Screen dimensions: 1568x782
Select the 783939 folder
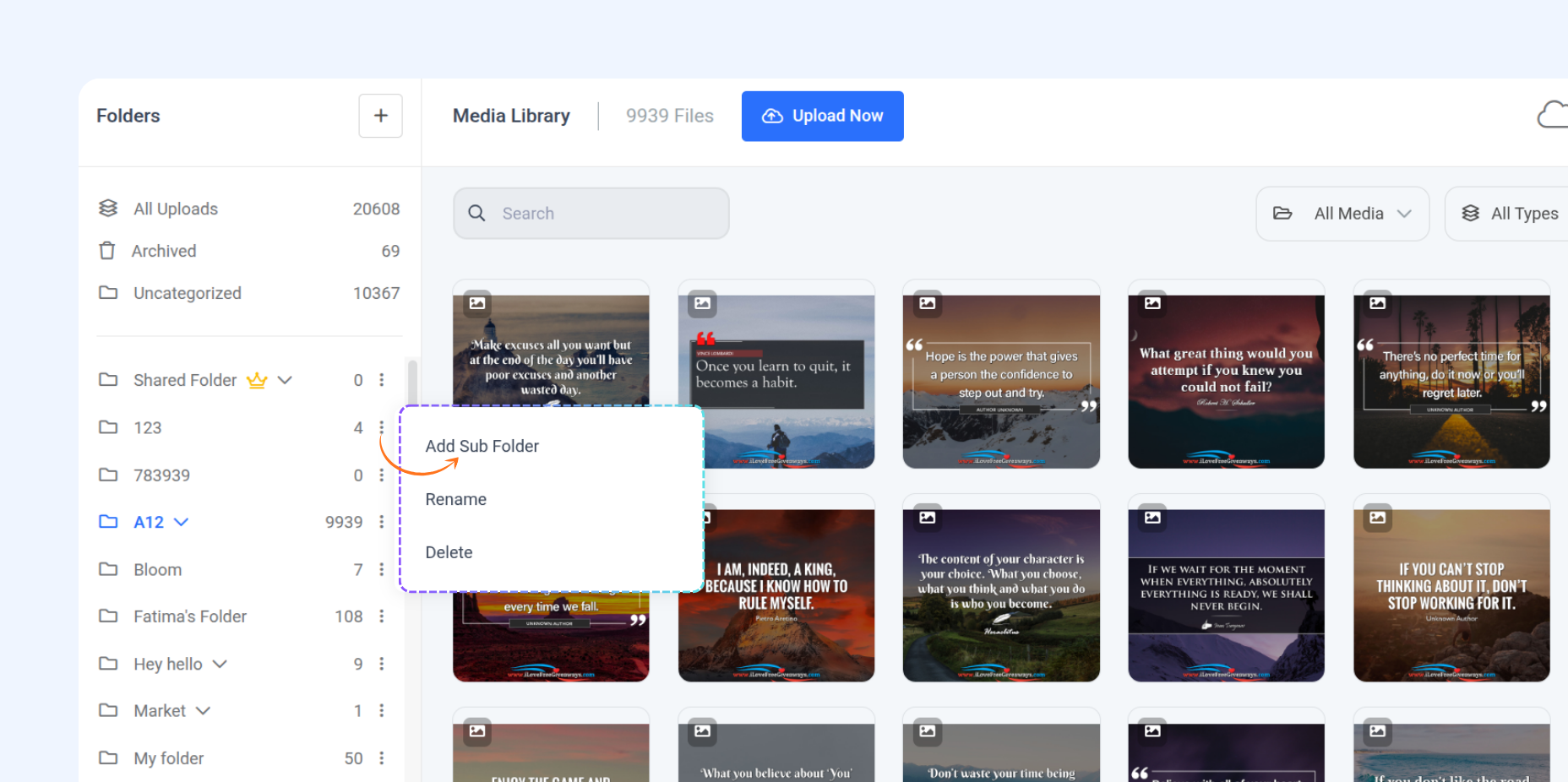coord(161,475)
